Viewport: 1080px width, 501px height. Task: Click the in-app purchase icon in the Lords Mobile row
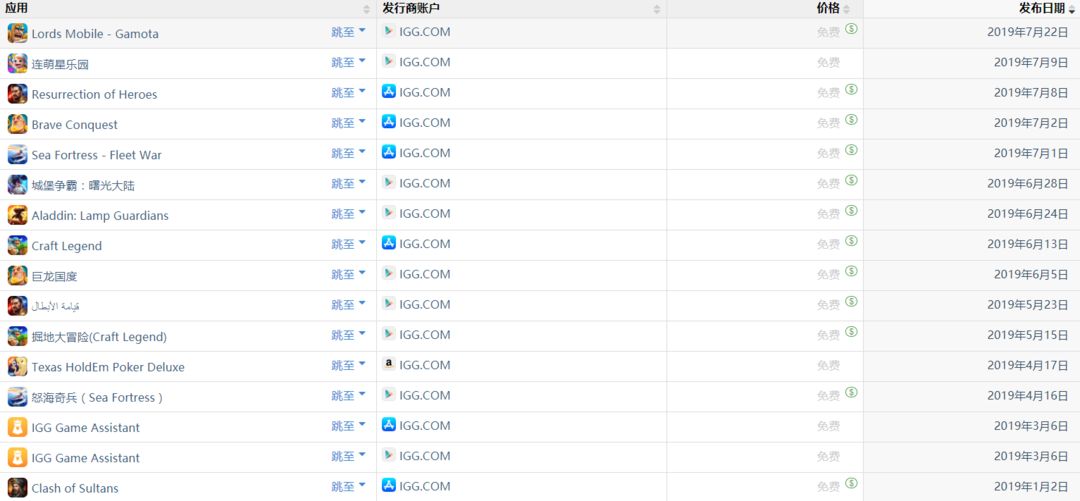click(851, 29)
